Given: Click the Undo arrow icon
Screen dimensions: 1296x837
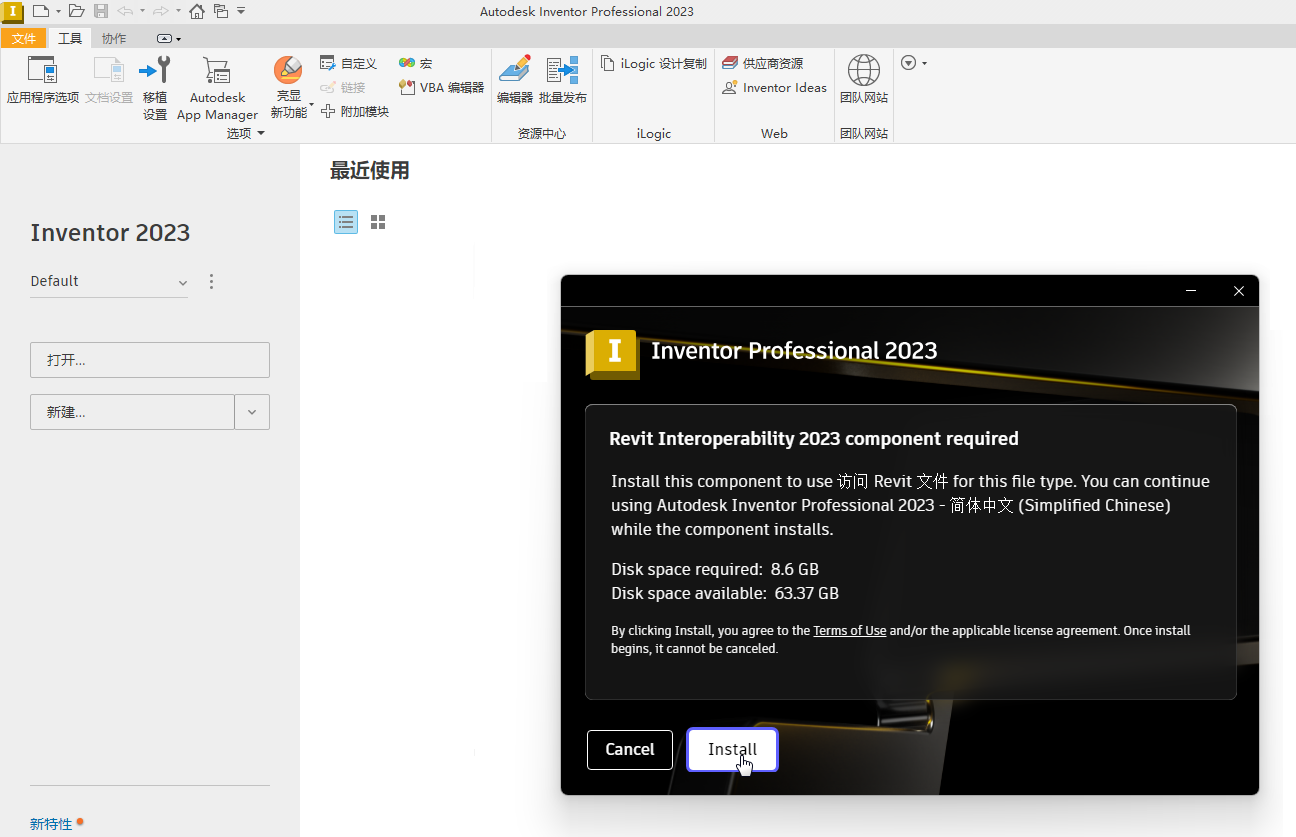Looking at the screenshot, I should click(x=125, y=11).
